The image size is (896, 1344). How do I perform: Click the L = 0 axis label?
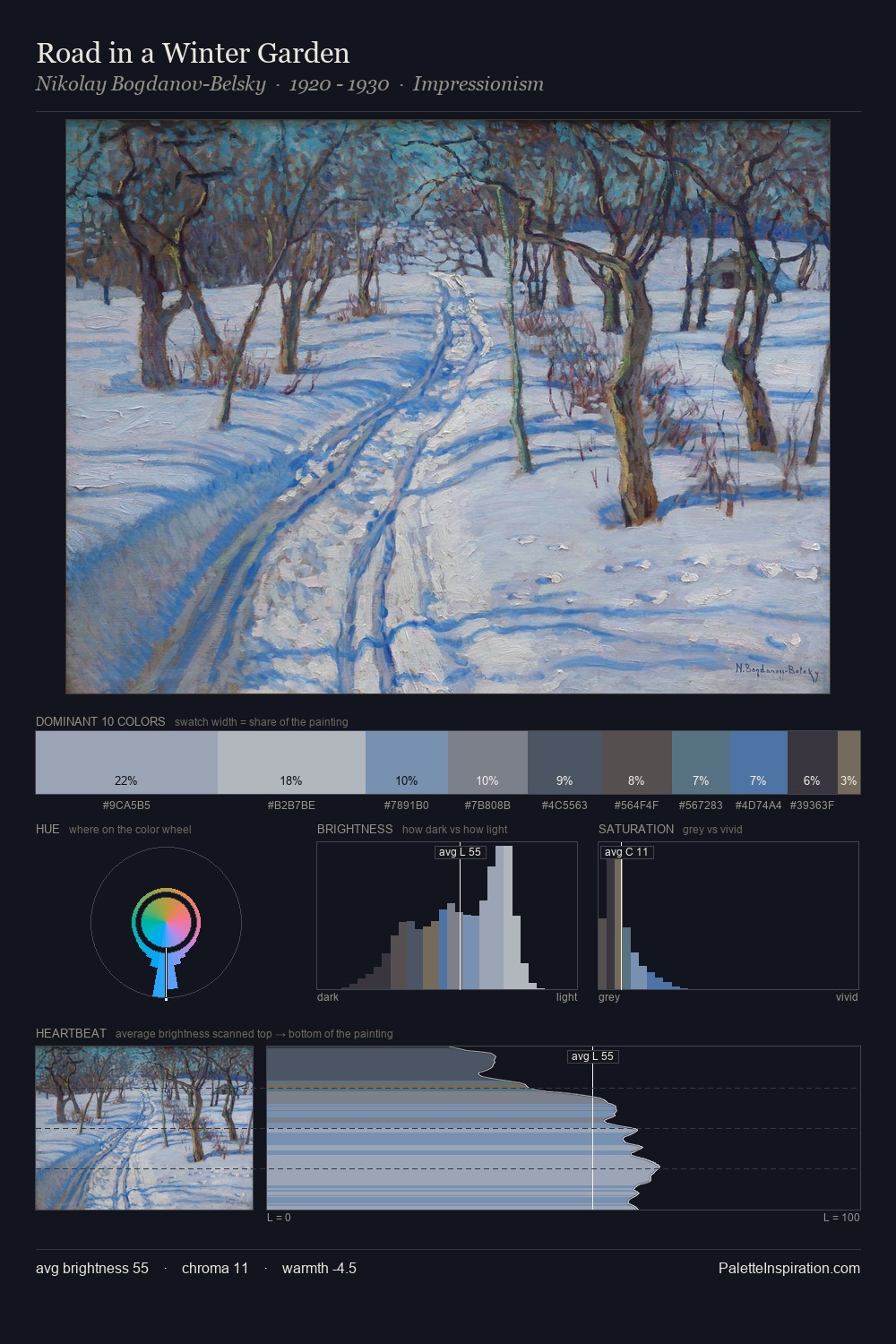279,1218
